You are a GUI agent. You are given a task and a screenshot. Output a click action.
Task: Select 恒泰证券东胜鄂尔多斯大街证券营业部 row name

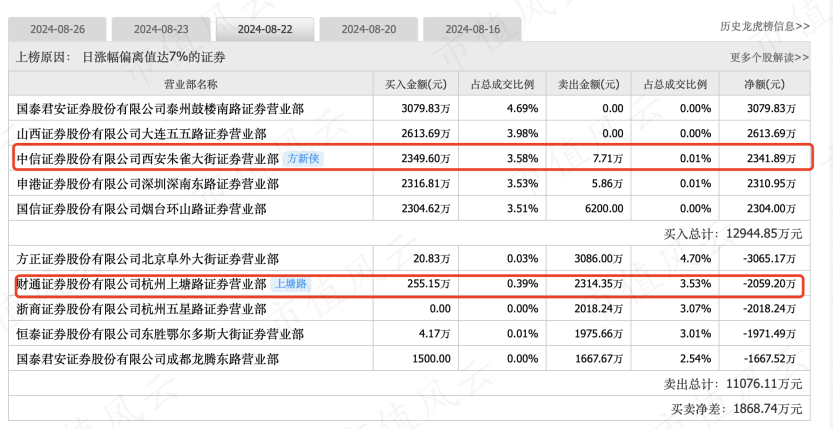point(160,334)
